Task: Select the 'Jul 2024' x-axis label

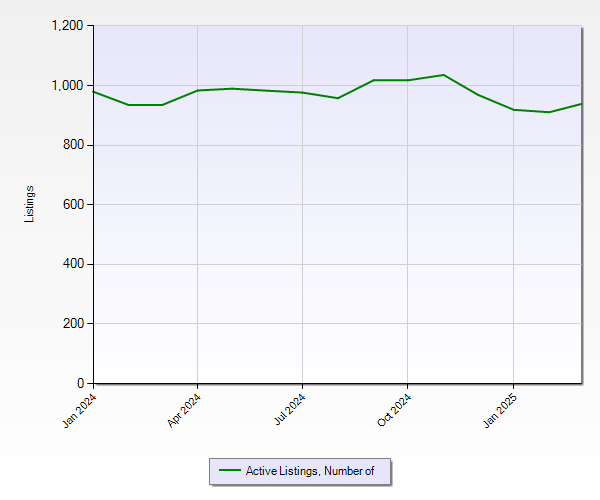Action: [289, 412]
